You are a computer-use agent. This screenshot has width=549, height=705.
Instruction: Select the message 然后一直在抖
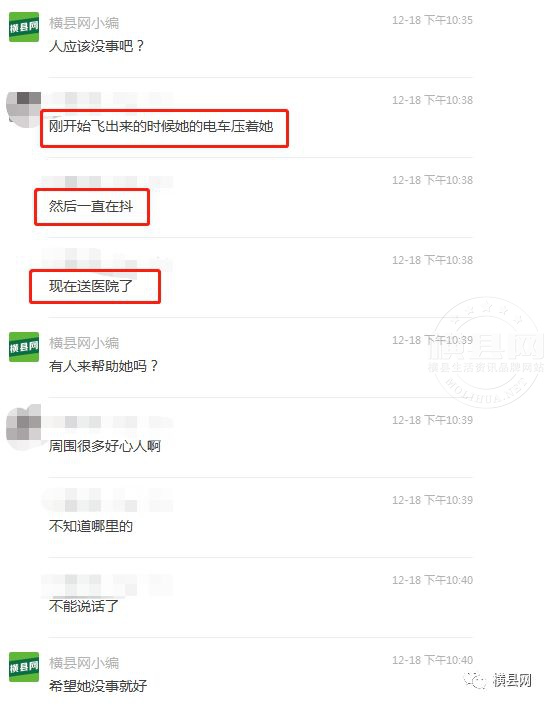[x=91, y=206]
